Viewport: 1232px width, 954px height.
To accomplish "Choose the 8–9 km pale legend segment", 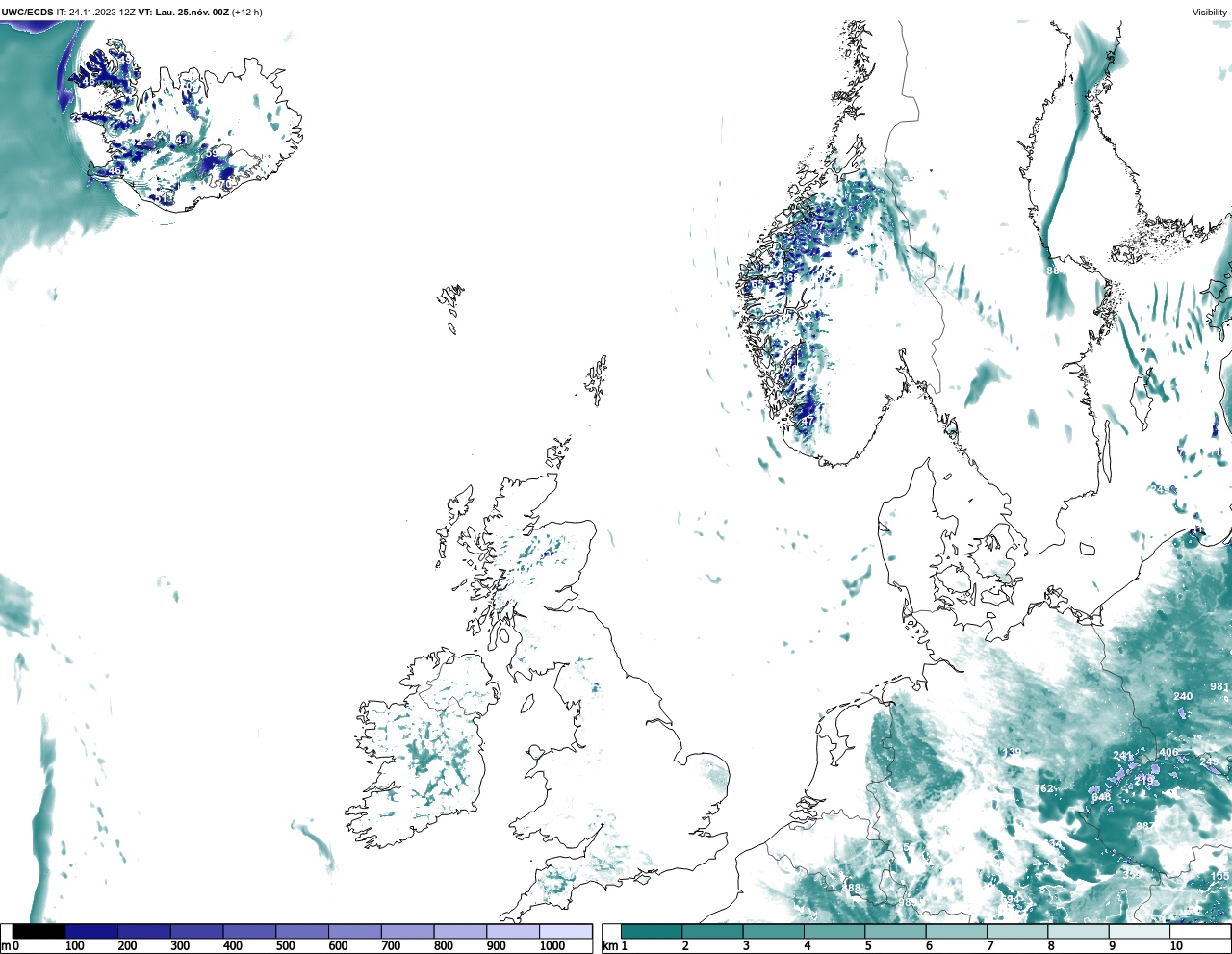I will pyautogui.click(x=1078, y=931).
